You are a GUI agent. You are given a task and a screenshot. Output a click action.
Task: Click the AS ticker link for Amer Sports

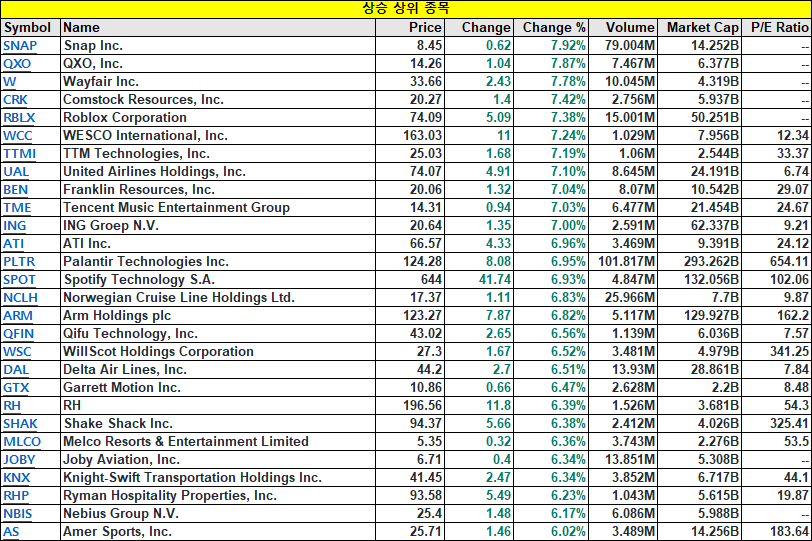pos(11,532)
